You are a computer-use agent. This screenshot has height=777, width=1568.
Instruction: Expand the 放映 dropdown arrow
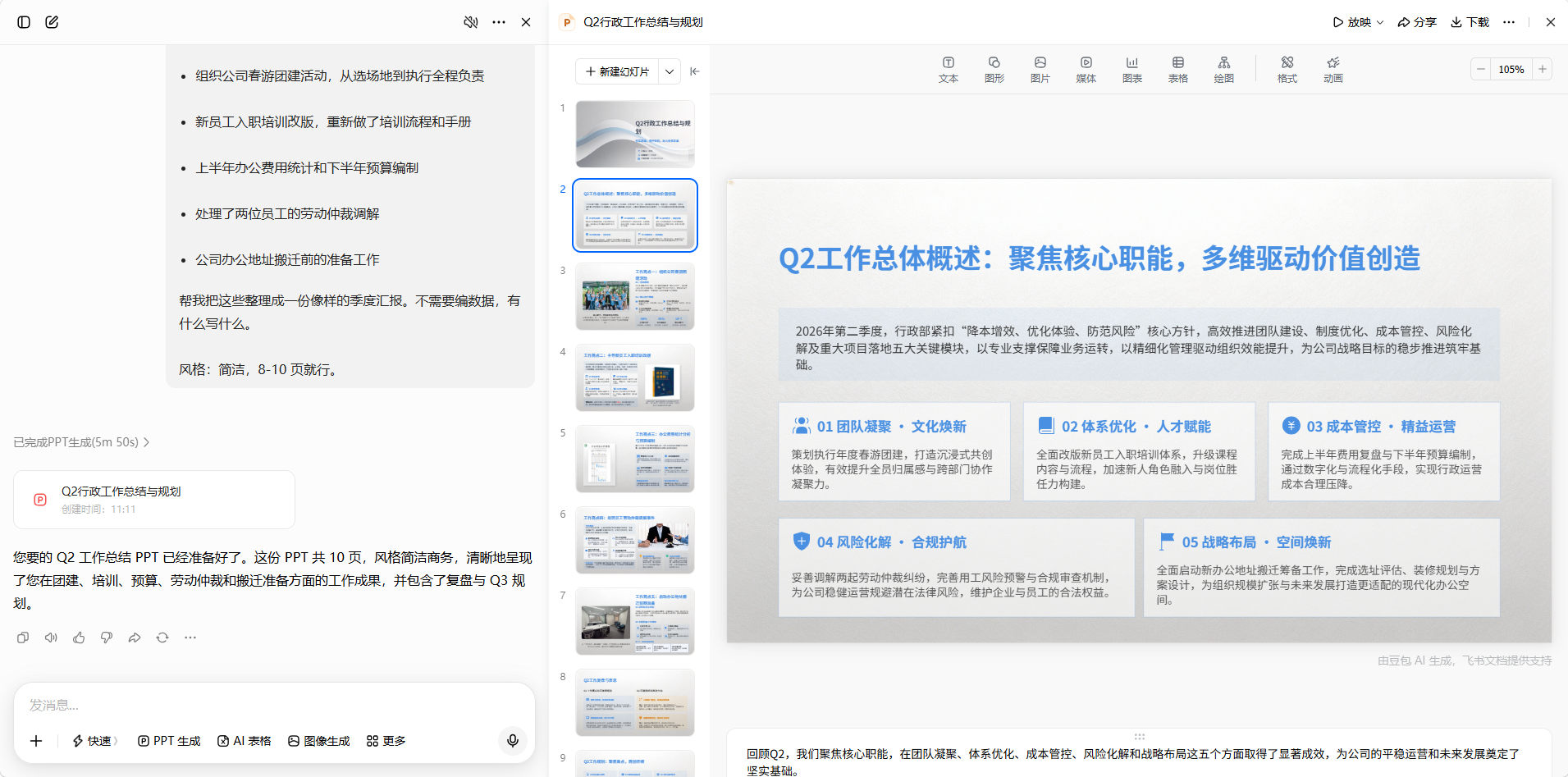click(1380, 22)
